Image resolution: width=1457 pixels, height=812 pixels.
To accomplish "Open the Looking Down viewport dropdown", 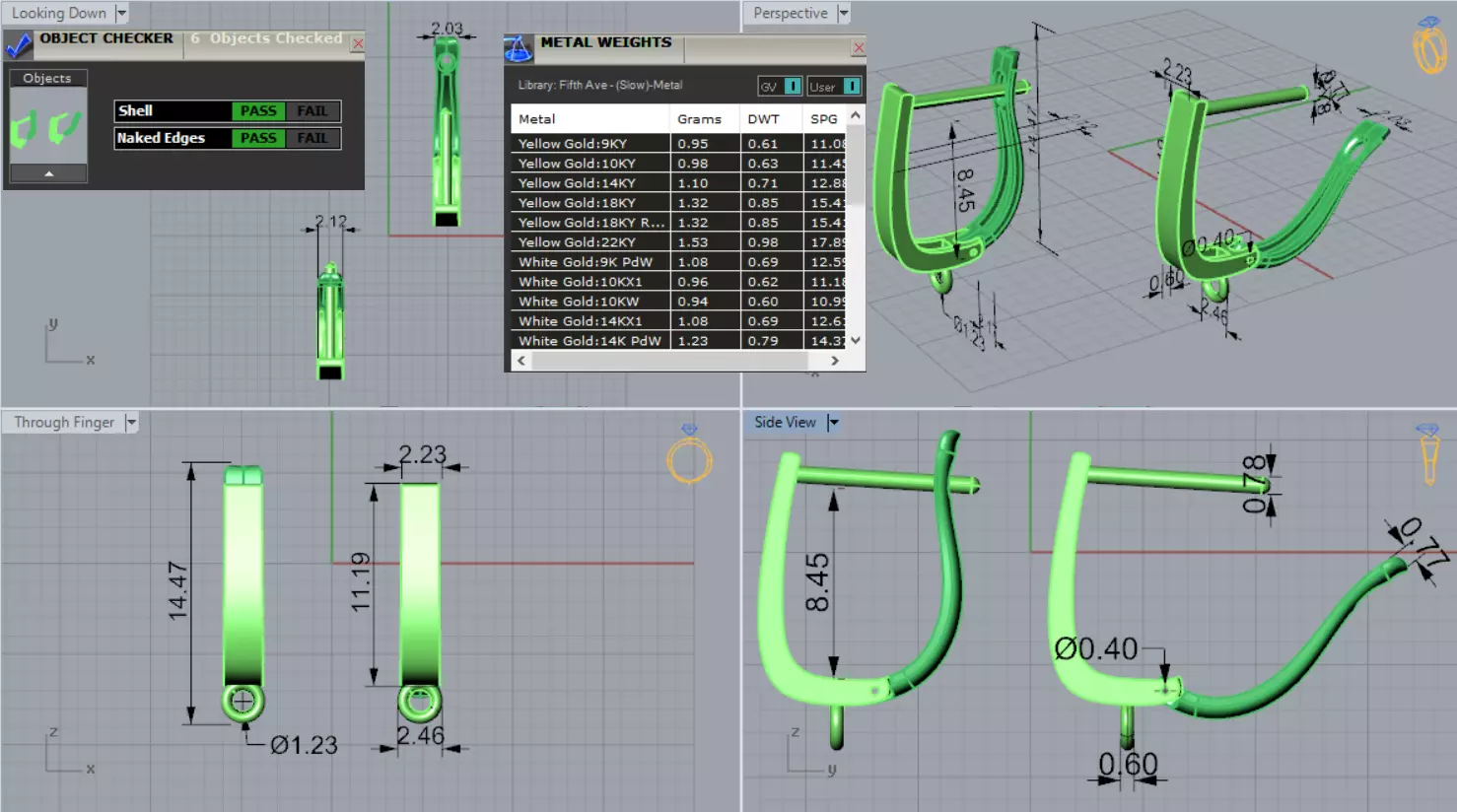I will point(121,13).
